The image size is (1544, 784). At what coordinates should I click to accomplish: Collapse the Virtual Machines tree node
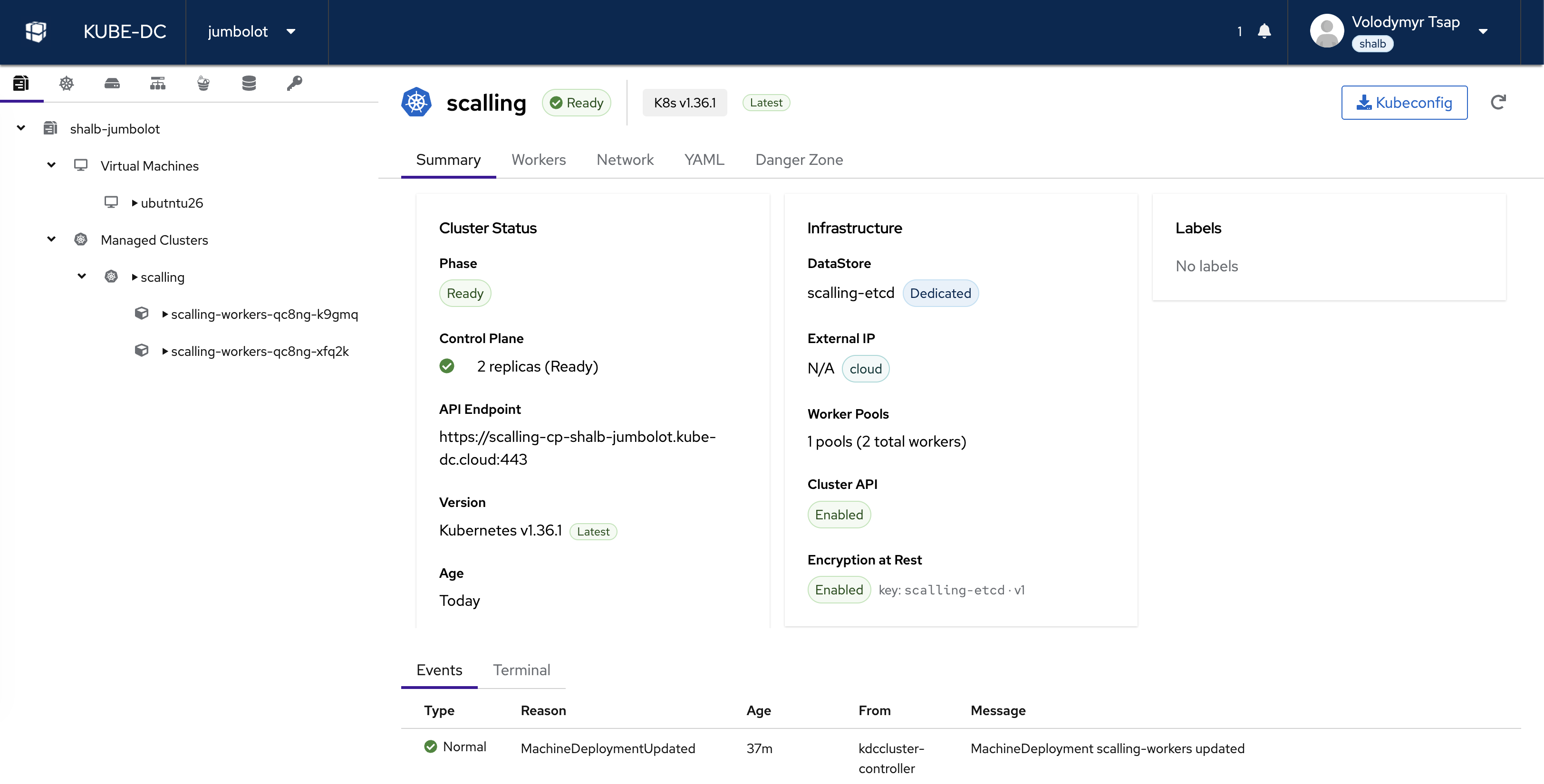click(51, 165)
